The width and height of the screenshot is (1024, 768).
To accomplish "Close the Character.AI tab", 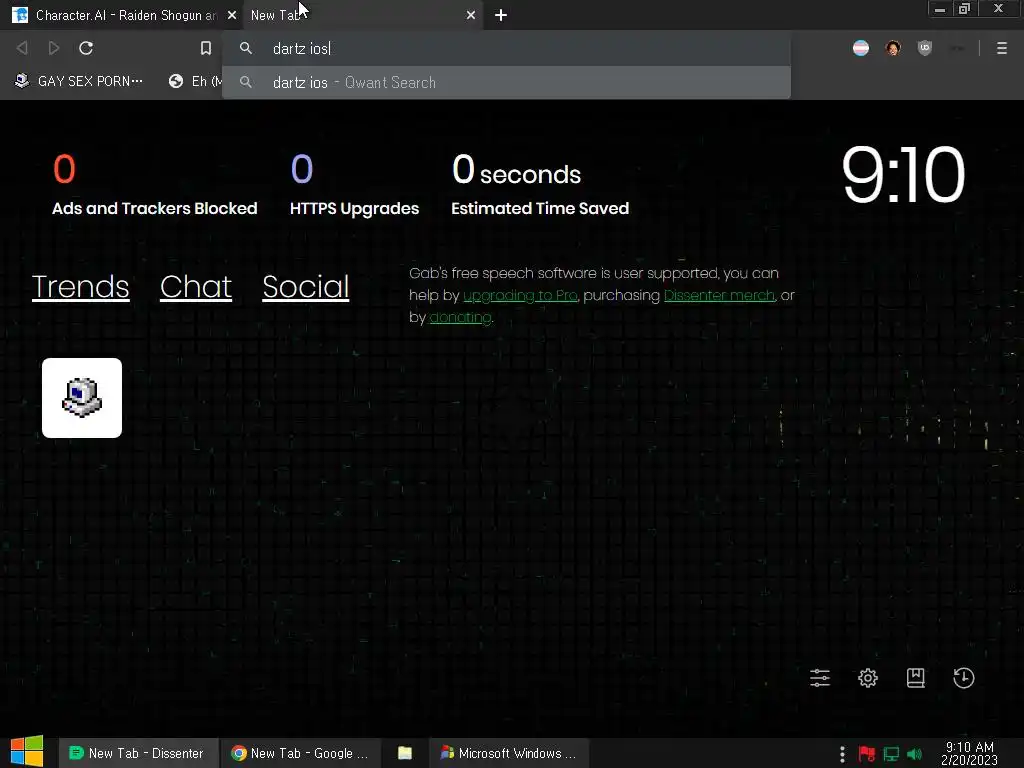I will tap(232, 15).
